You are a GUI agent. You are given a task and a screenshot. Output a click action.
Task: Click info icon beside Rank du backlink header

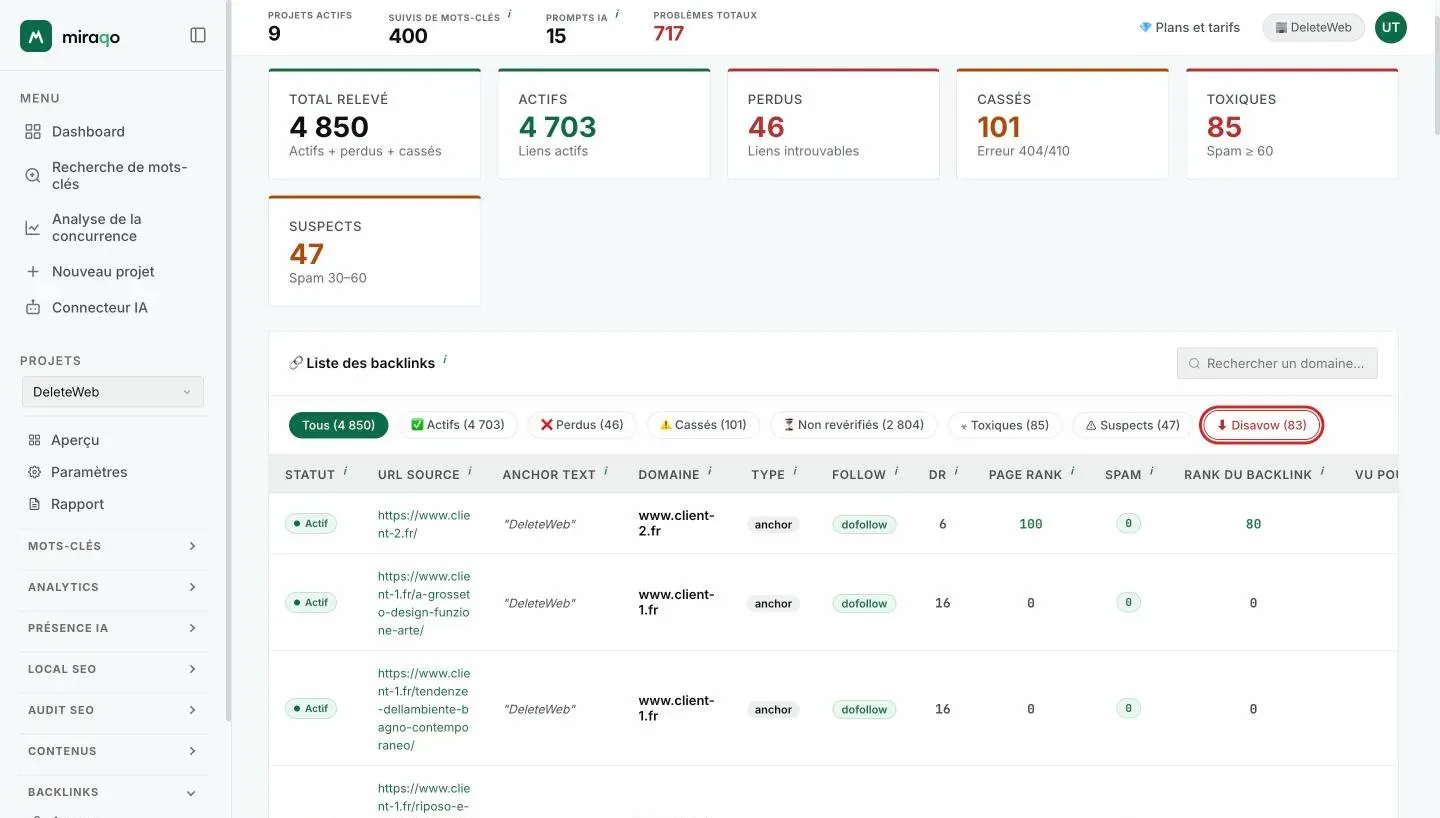[x=1322, y=470]
